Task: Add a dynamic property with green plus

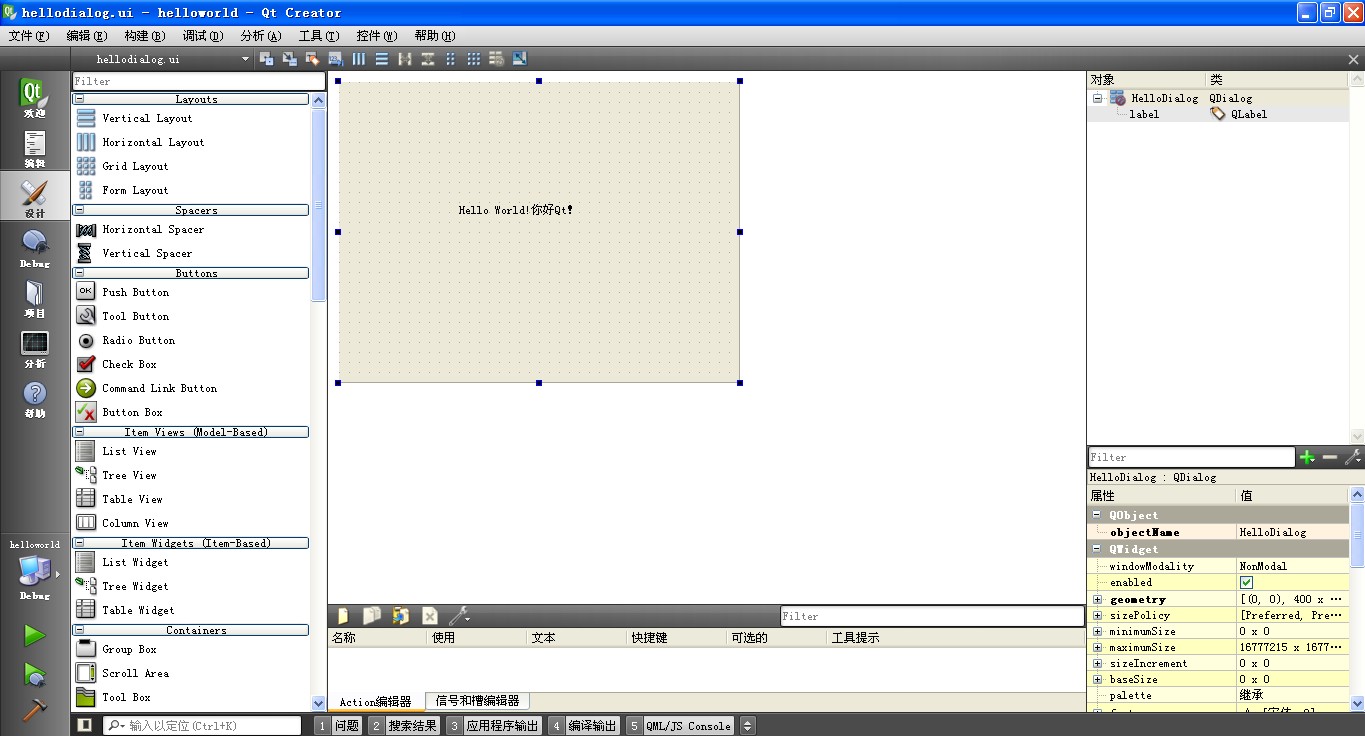Action: tap(1307, 457)
